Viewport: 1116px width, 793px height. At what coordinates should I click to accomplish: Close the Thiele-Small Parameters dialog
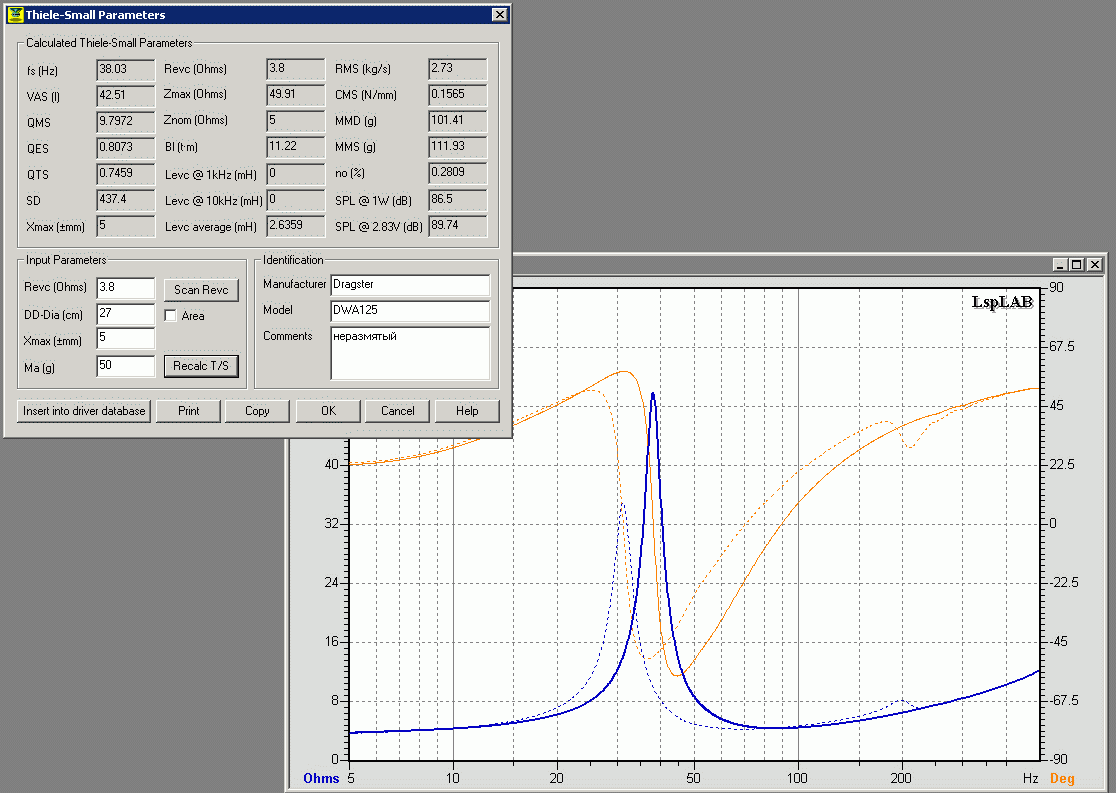pyautogui.click(x=499, y=15)
